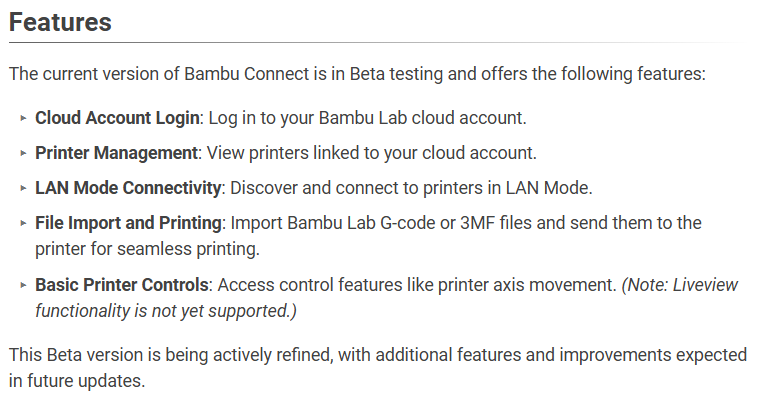The height and width of the screenshot is (407, 761).
Task: Click the text 'Discover and connect to printers in LAN Mode'
Action: [411, 188]
